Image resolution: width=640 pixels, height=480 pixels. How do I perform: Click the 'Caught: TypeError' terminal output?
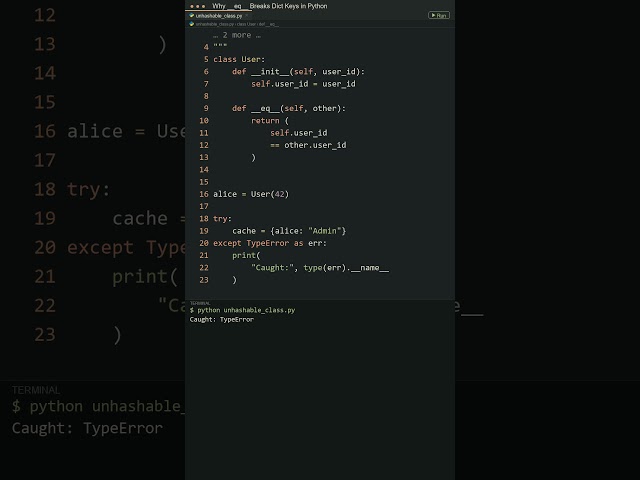pyautogui.click(x=222, y=320)
